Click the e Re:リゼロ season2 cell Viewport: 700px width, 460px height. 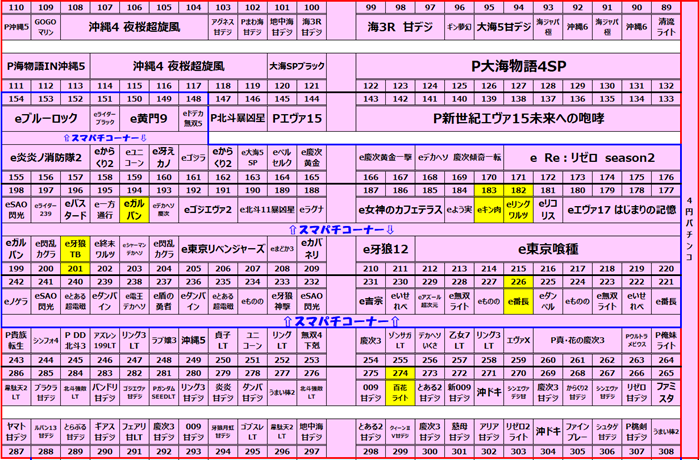[x=592, y=158]
